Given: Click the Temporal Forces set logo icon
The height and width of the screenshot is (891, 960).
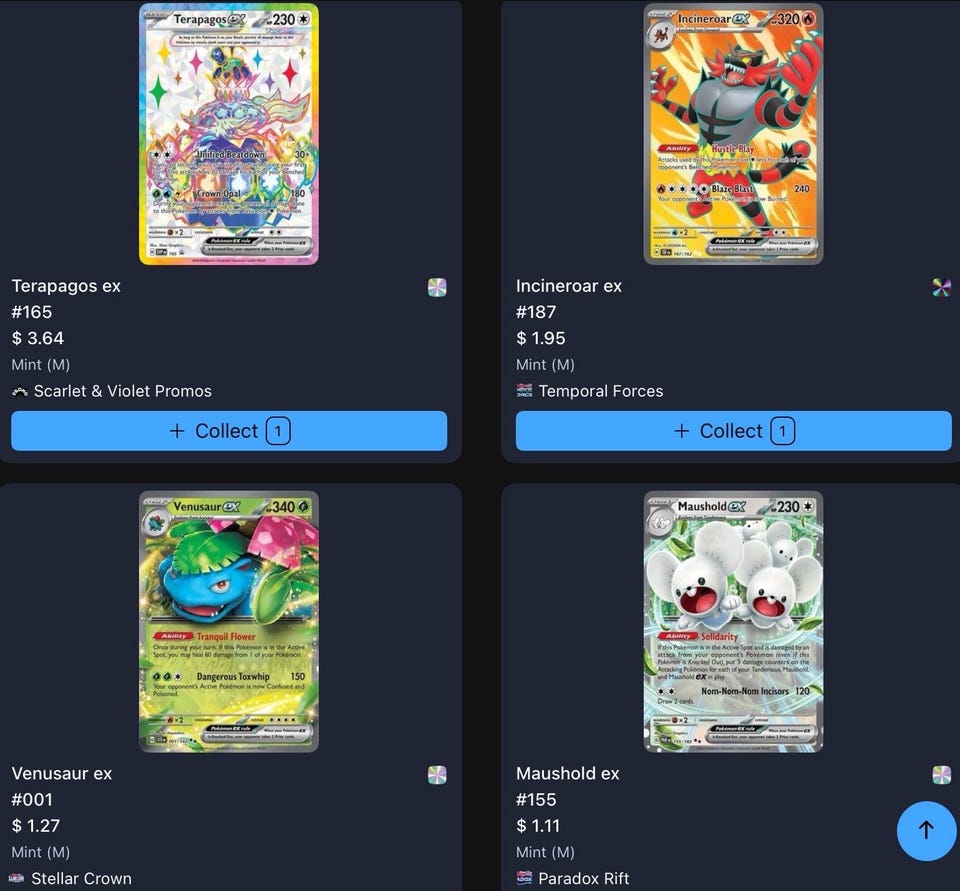Looking at the screenshot, I should [x=524, y=391].
